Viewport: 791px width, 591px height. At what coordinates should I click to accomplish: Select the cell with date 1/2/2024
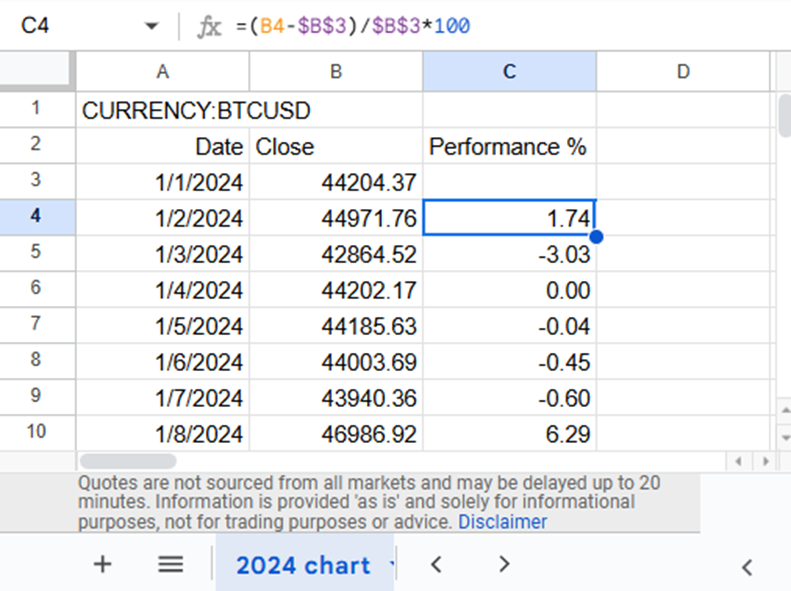click(x=162, y=218)
